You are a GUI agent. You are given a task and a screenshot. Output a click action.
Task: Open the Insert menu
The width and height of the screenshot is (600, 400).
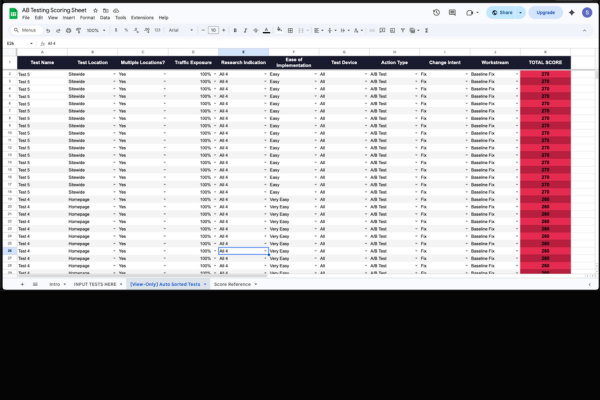[69, 18]
